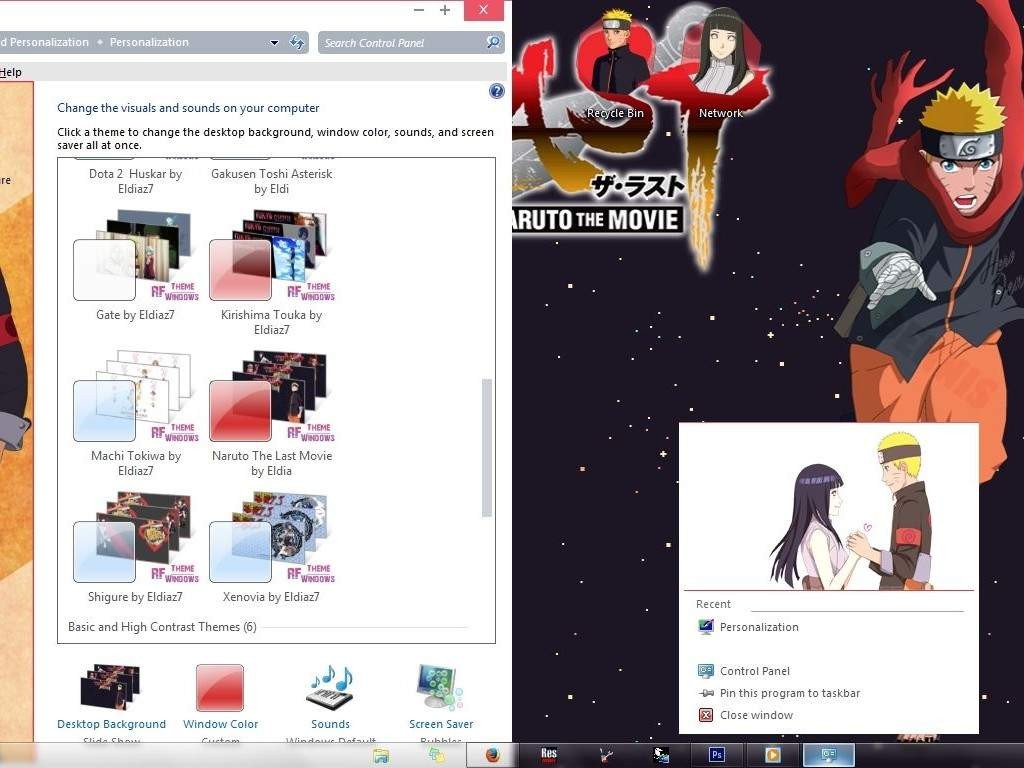The height and width of the screenshot is (768, 1024).
Task: Open Personalization from the Recent list
Action: coord(759,626)
